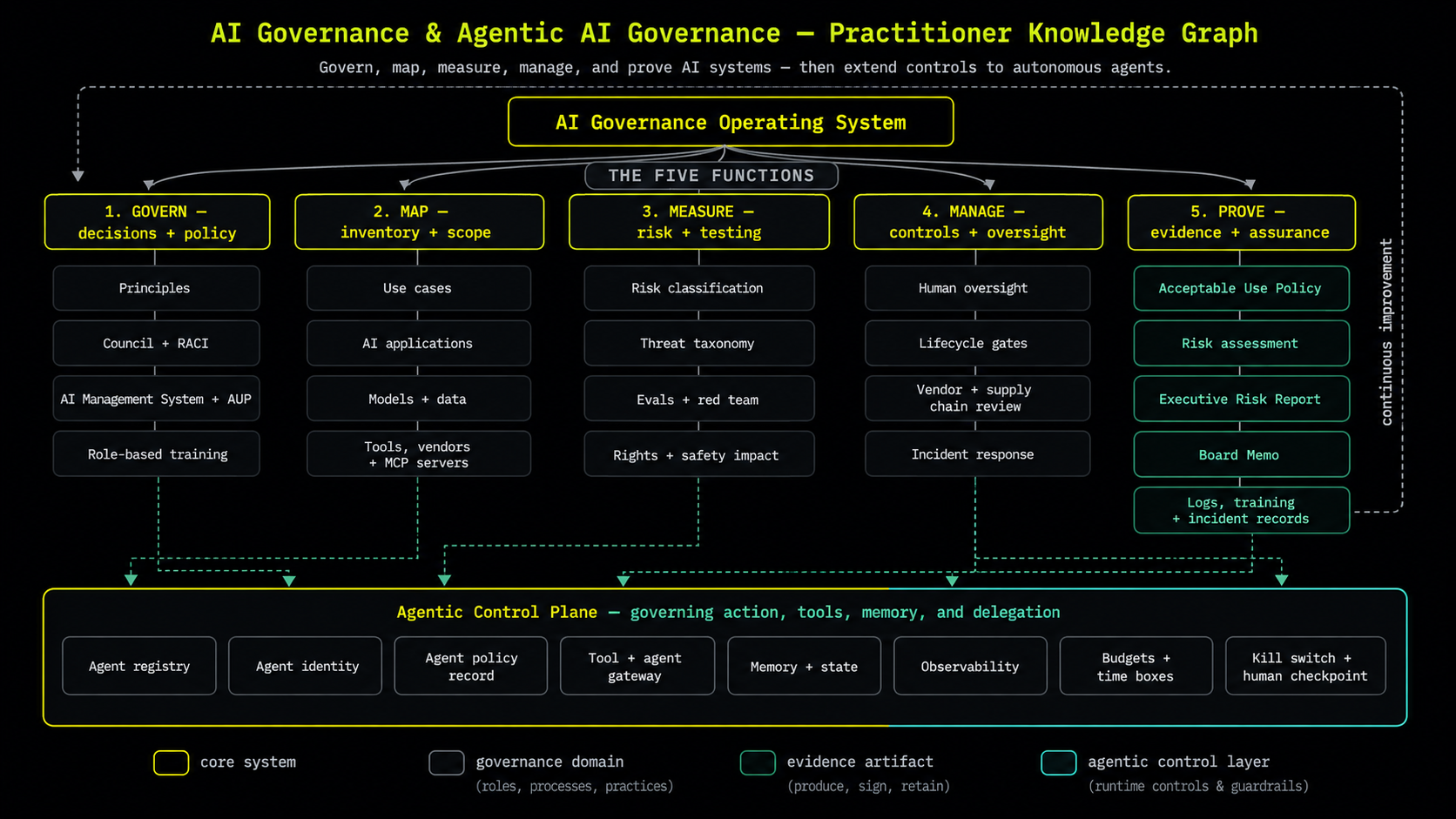Select the continuous improvement vertical label
1456x819 pixels.
tap(1386, 332)
